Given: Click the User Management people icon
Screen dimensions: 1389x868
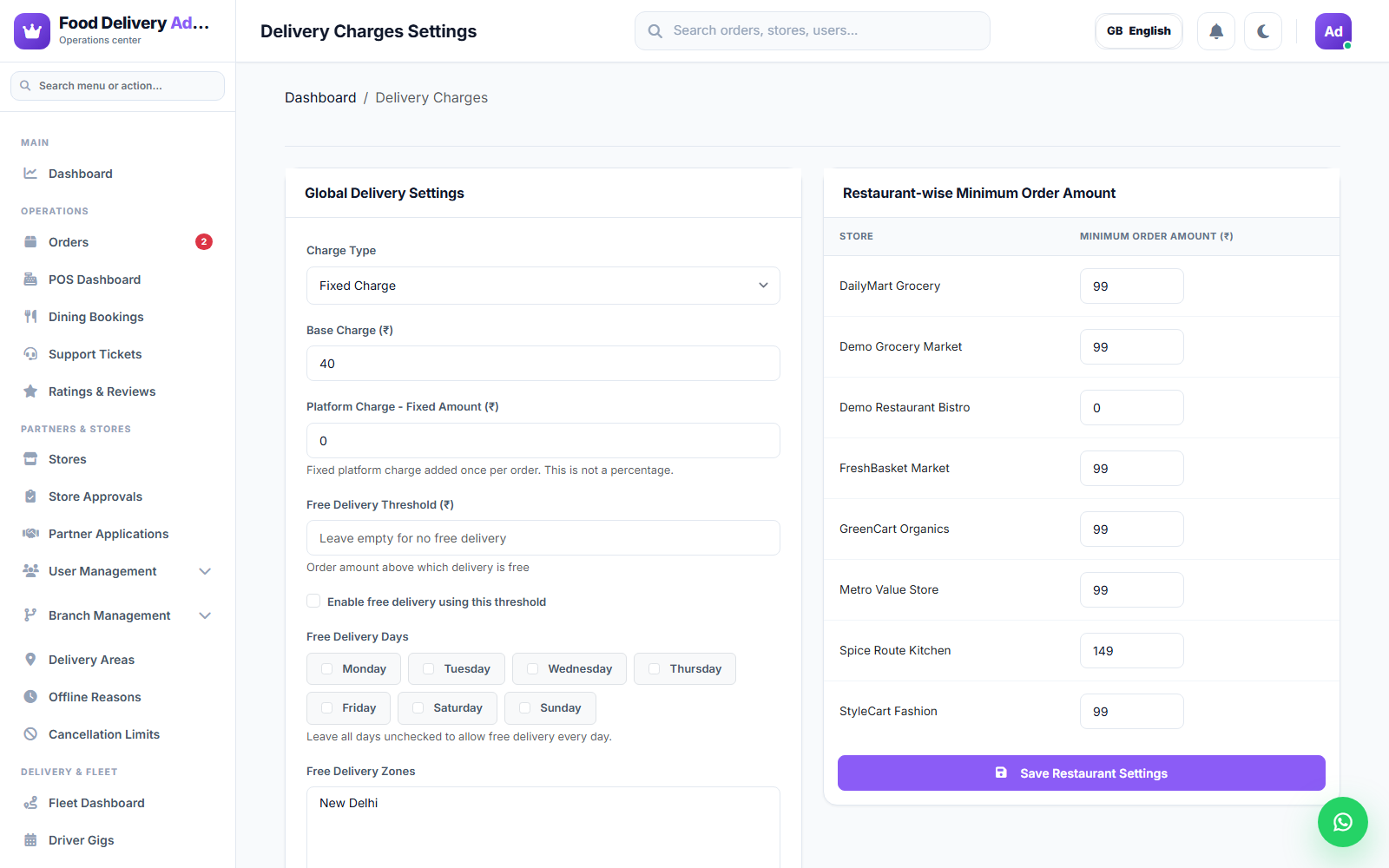Looking at the screenshot, I should (x=30, y=570).
